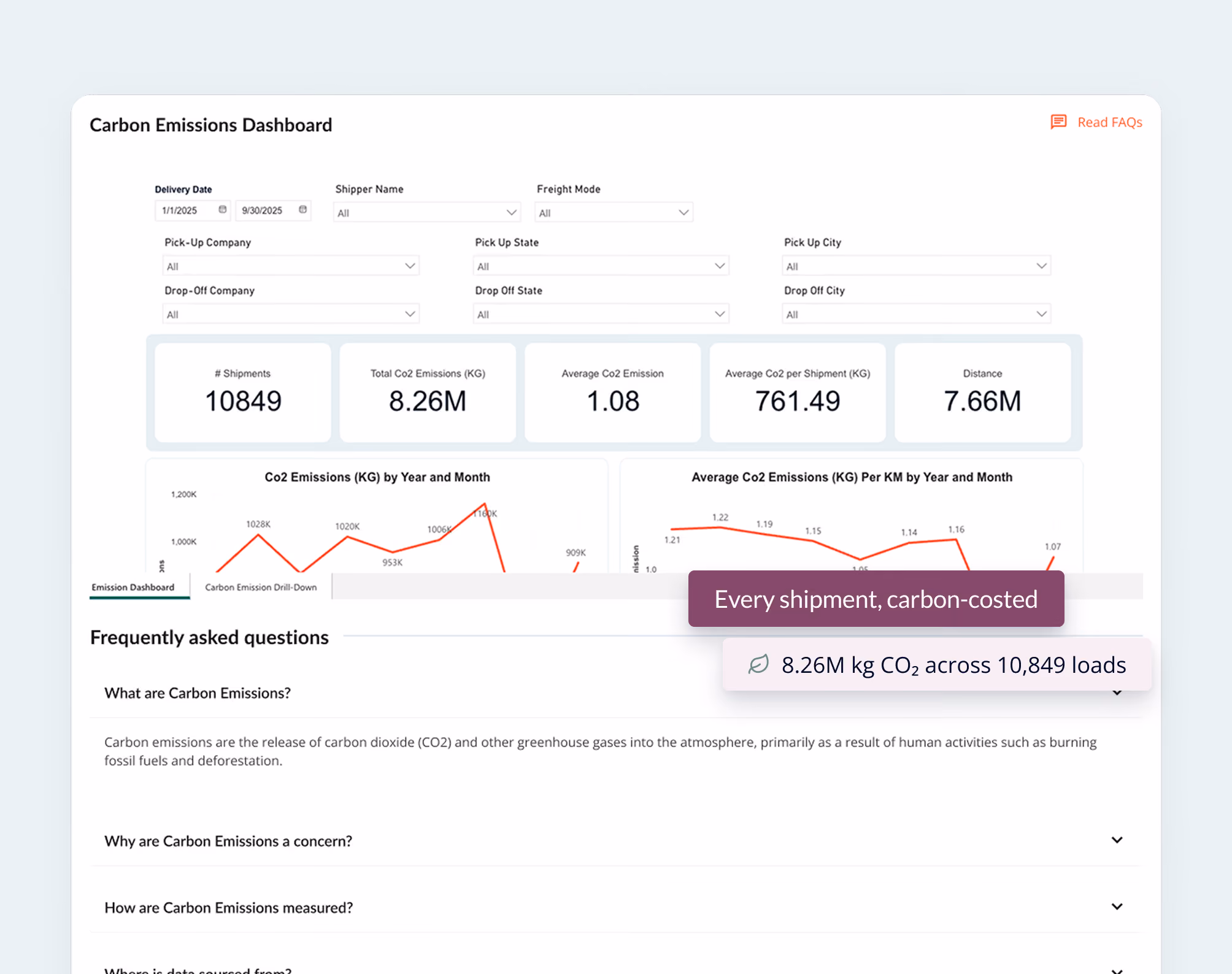Select the Average Co2 per Shipment card
The image size is (1232, 974).
pyautogui.click(x=798, y=393)
